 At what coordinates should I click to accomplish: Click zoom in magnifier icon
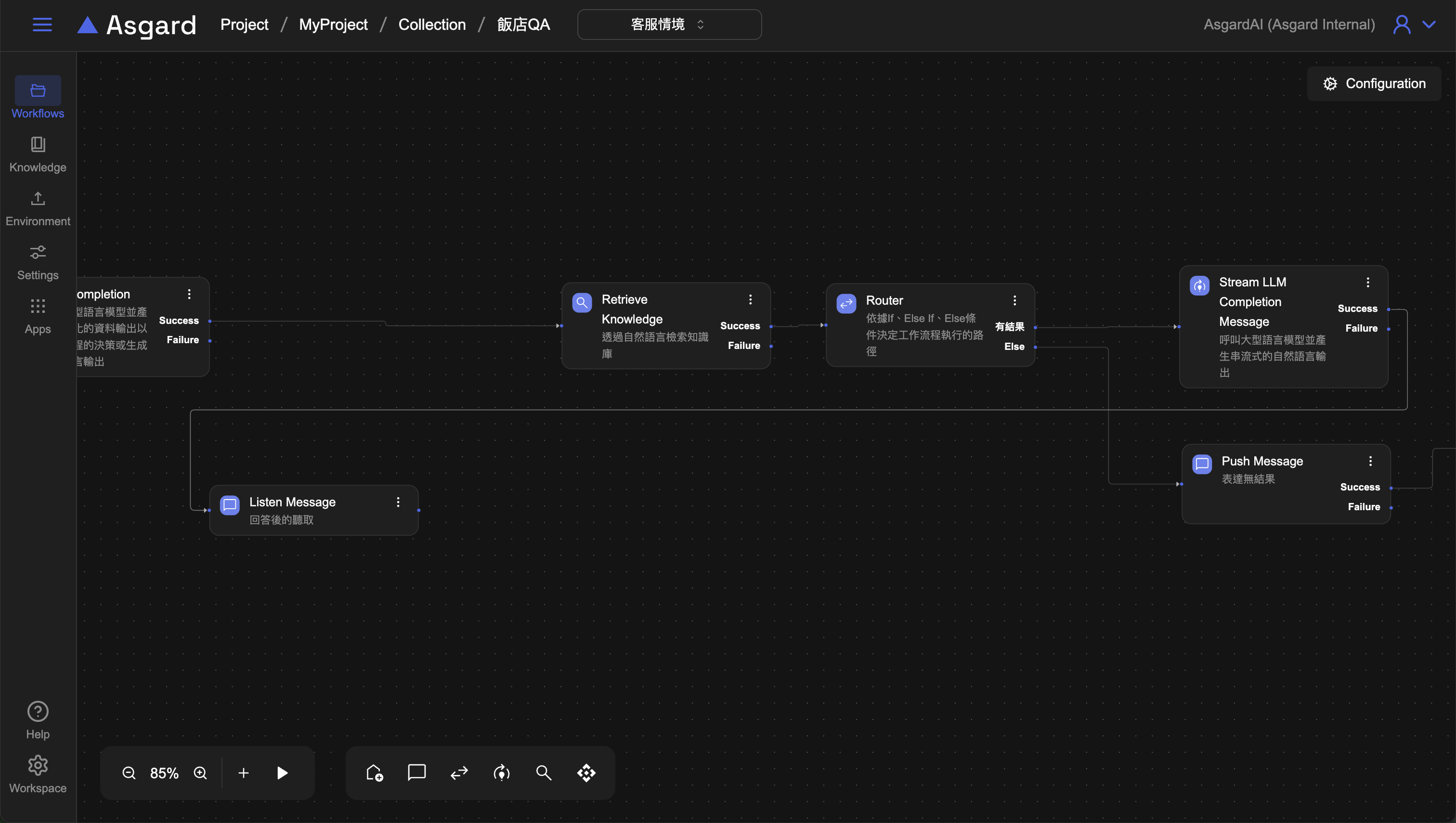(200, 772)
